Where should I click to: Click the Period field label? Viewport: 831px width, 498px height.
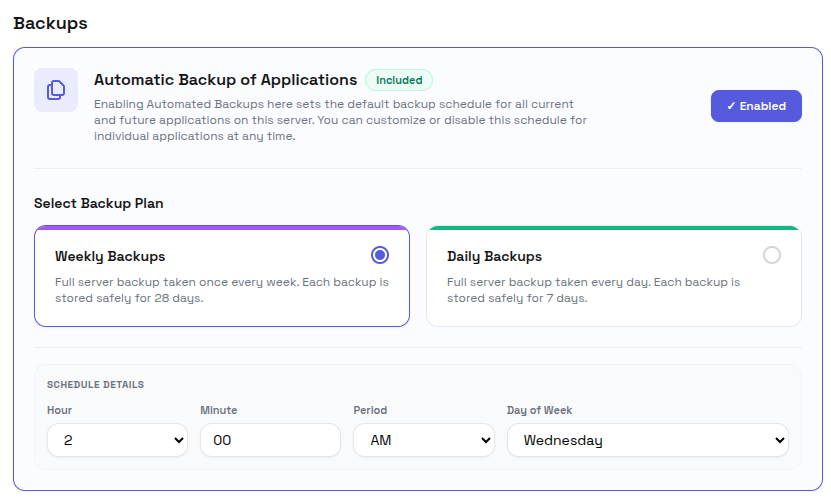(370, 410)
